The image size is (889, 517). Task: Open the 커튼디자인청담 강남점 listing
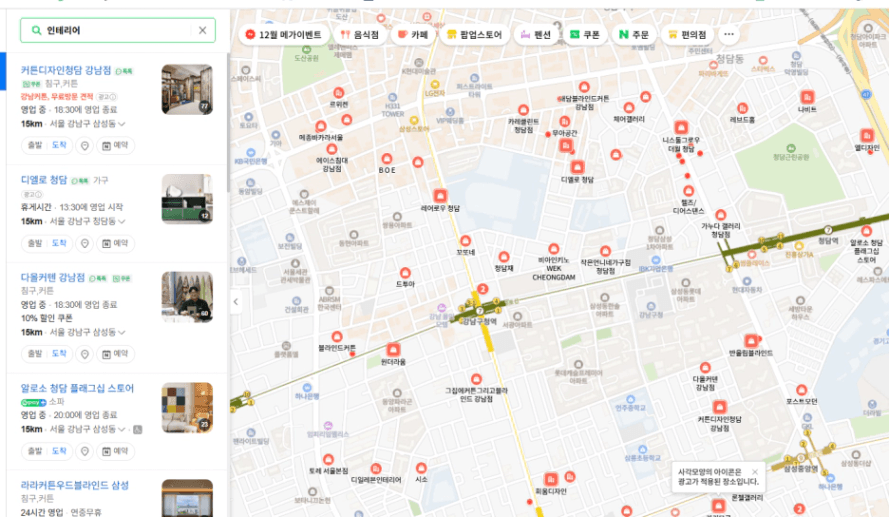click(66, 70)
